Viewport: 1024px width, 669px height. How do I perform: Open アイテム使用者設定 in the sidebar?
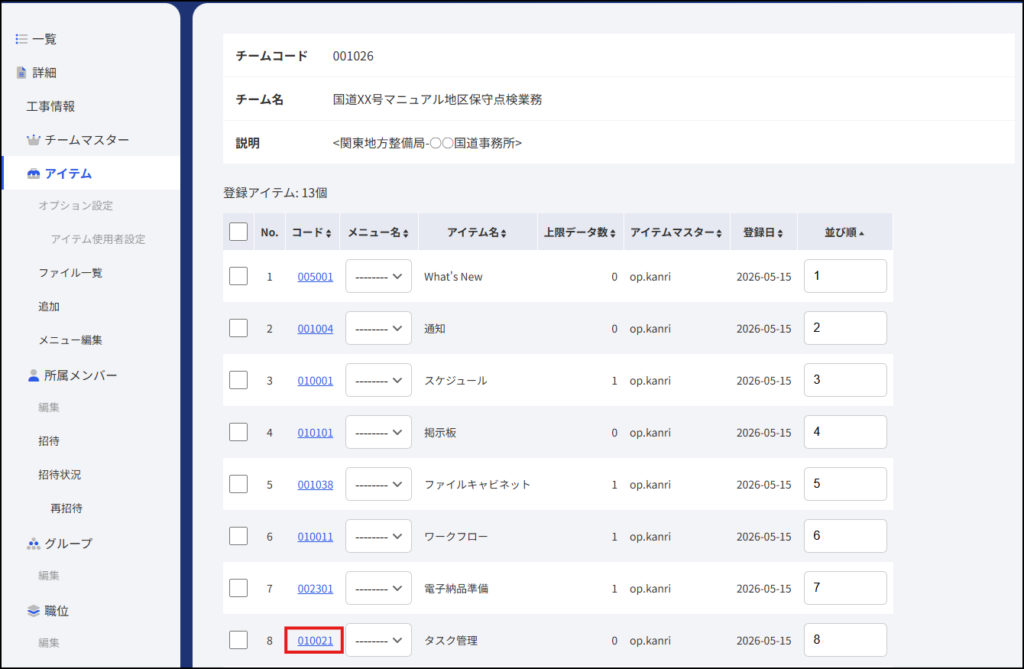coord(98,239)
